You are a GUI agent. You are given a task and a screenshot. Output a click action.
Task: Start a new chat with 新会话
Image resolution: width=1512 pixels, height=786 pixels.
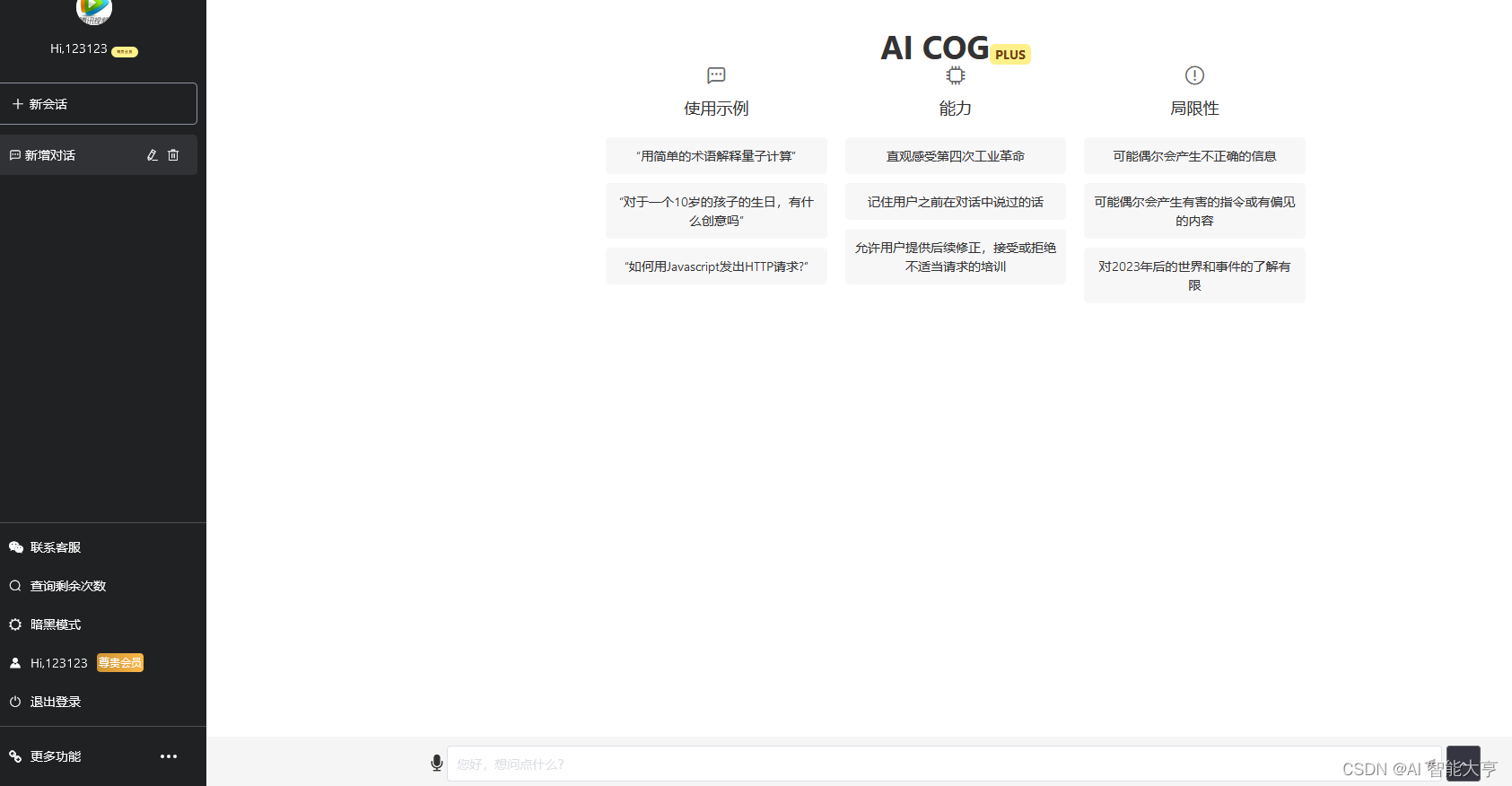99,104
